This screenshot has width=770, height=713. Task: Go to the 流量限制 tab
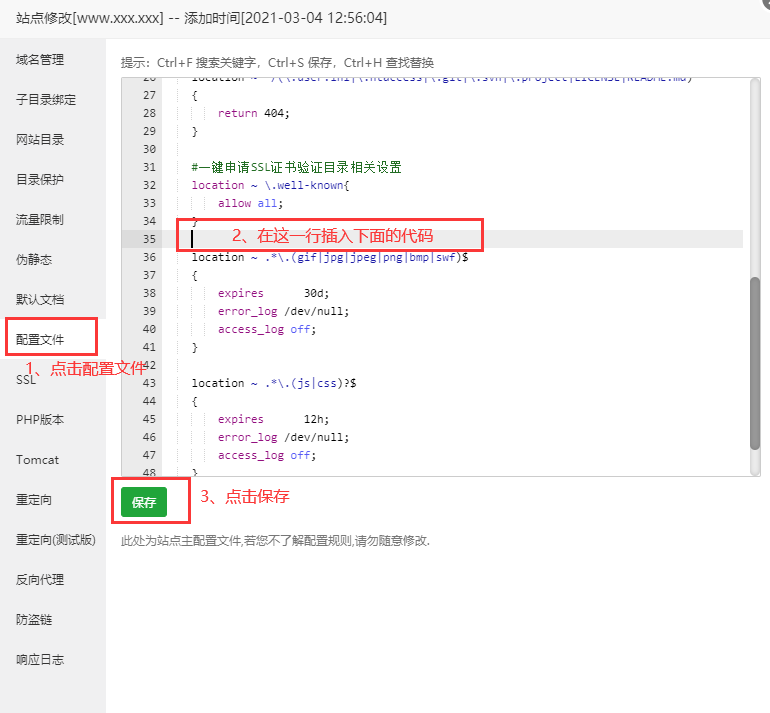[40, 220]
